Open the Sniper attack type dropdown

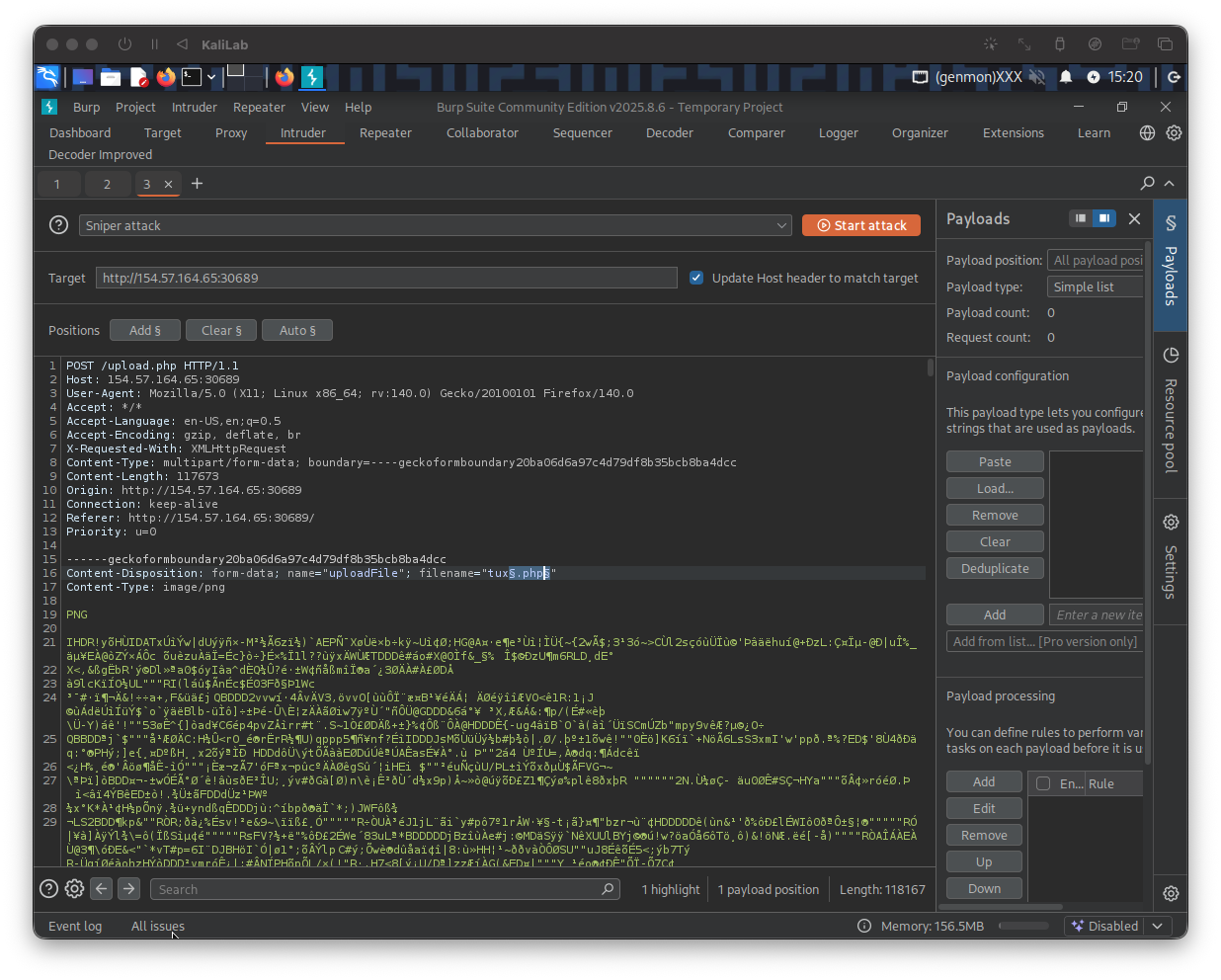pos(435,226)
